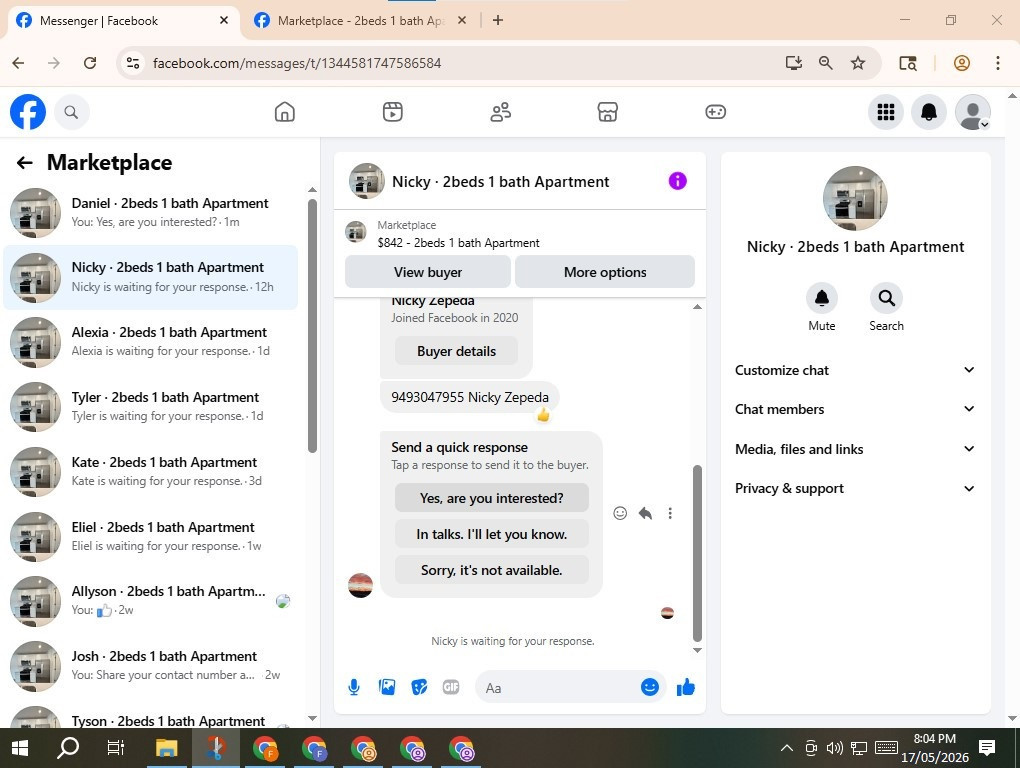Screen dimensions: 1020x768
Task: Record a voice clip with microphone
Action: click(x=354, y=687)
